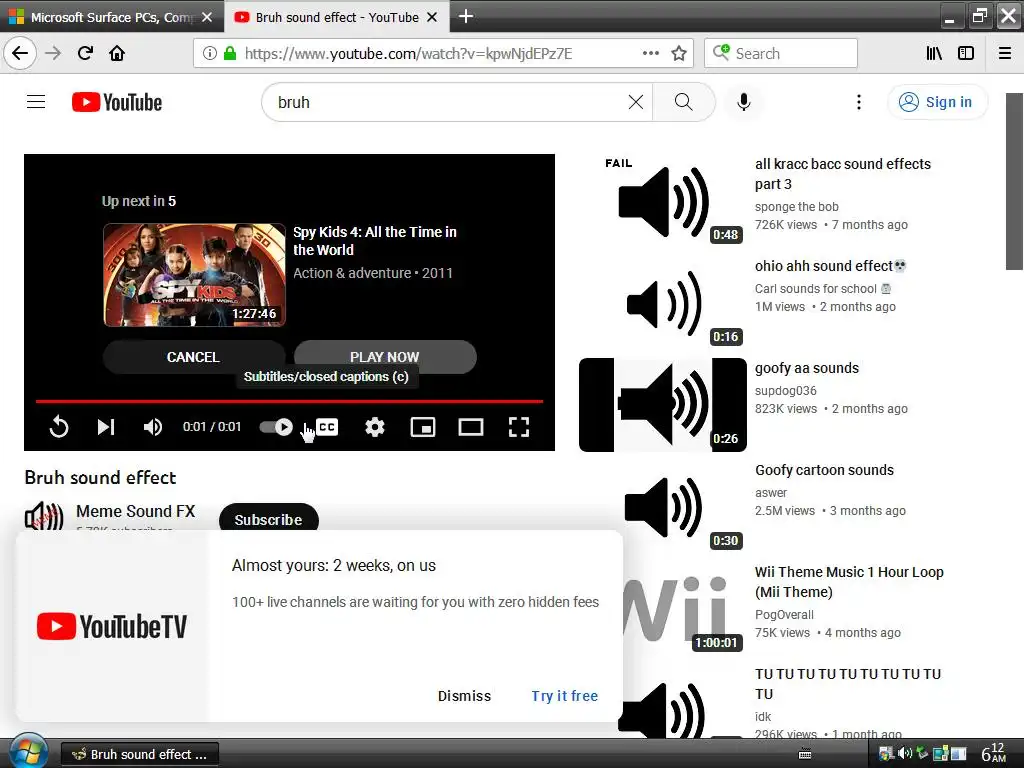Subscribe to Meme Sound FX

[268, 520]
